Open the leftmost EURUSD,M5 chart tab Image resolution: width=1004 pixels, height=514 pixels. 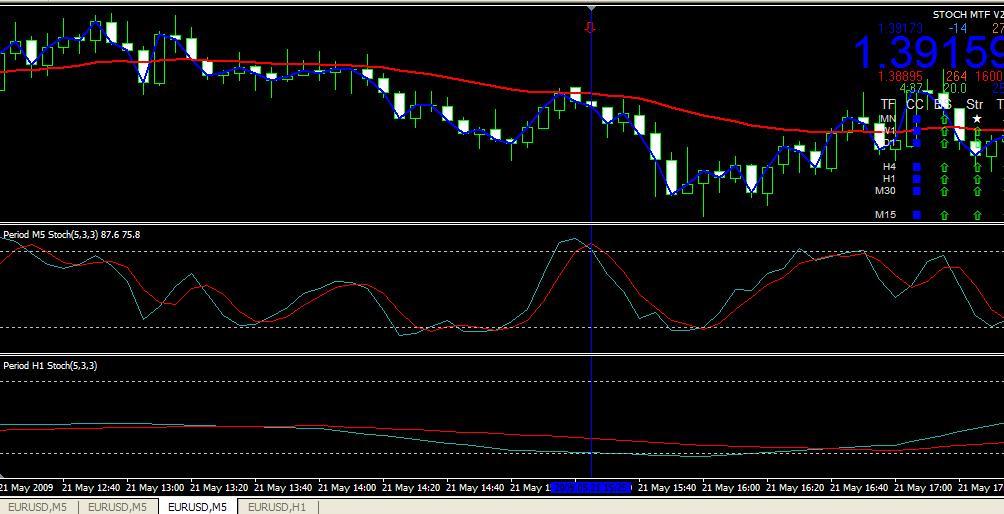coord(37,507)
